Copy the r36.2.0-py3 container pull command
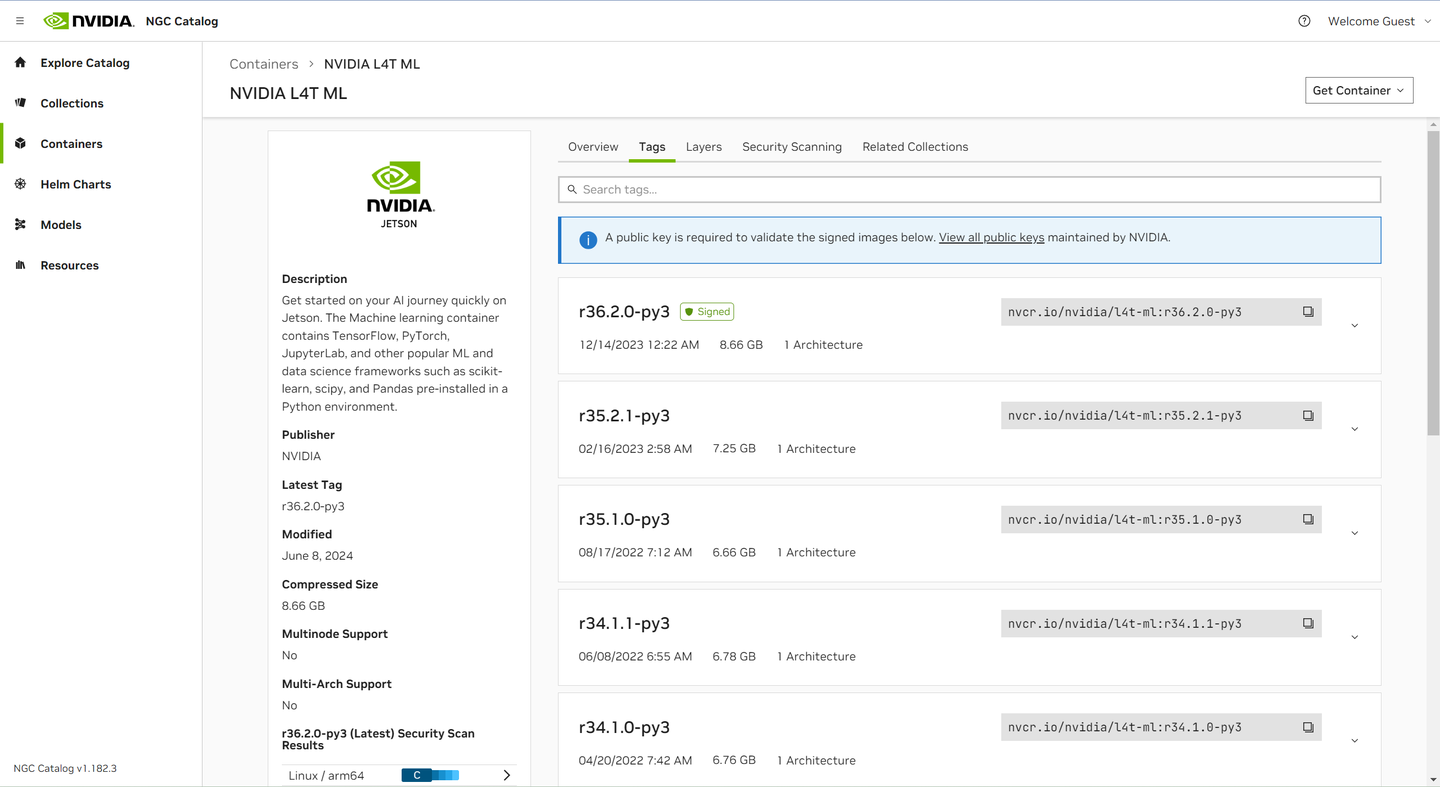Viewport: 1440px width, 787px height. click(x=1308, y=311)
